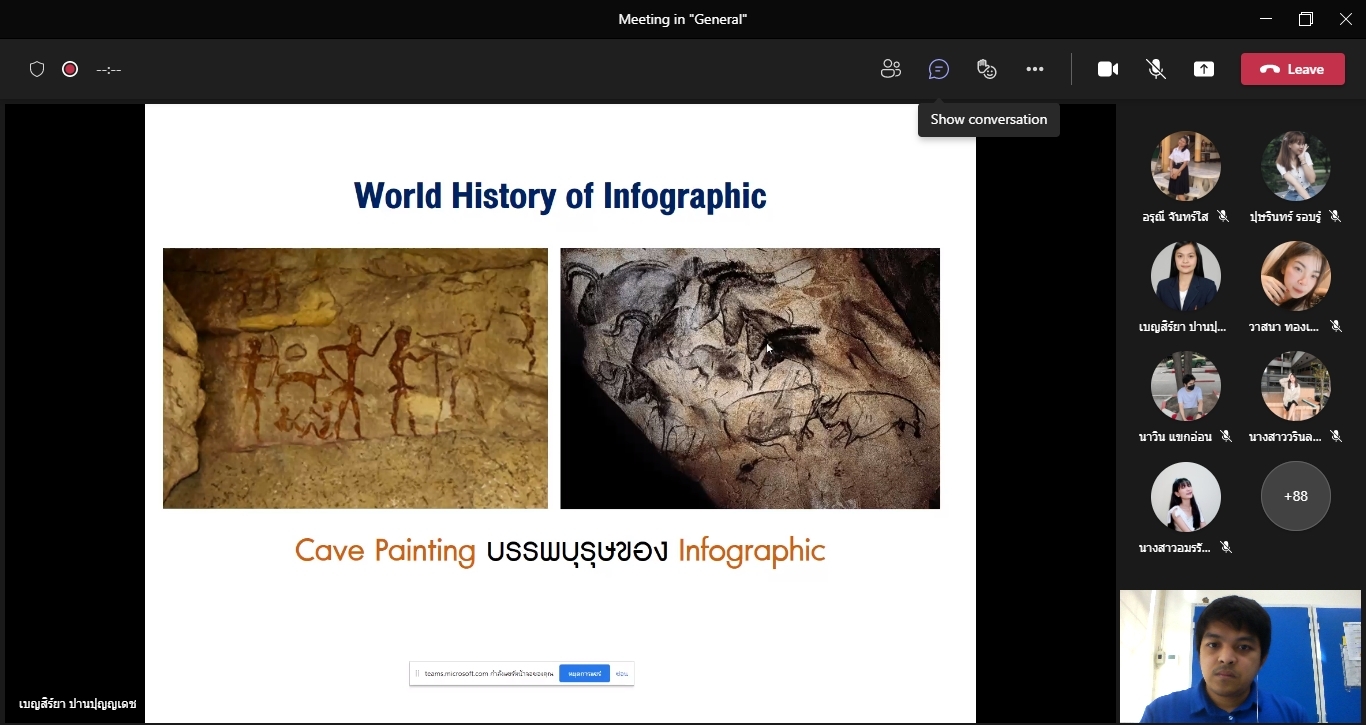1366x725 pixels.
Task: Select participant อรุณี จันทร์ใส avatar
Action: [1186, 166]
